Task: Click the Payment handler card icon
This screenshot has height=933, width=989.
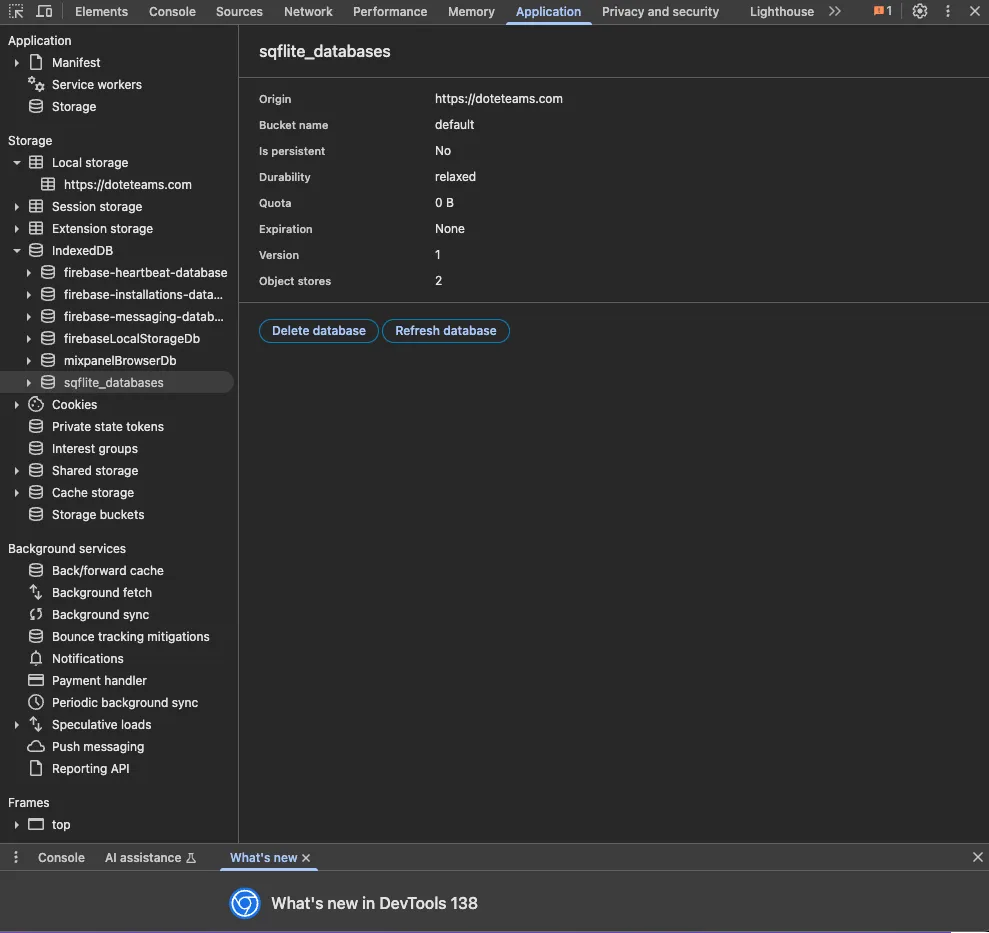Action: tap(36, 680)
